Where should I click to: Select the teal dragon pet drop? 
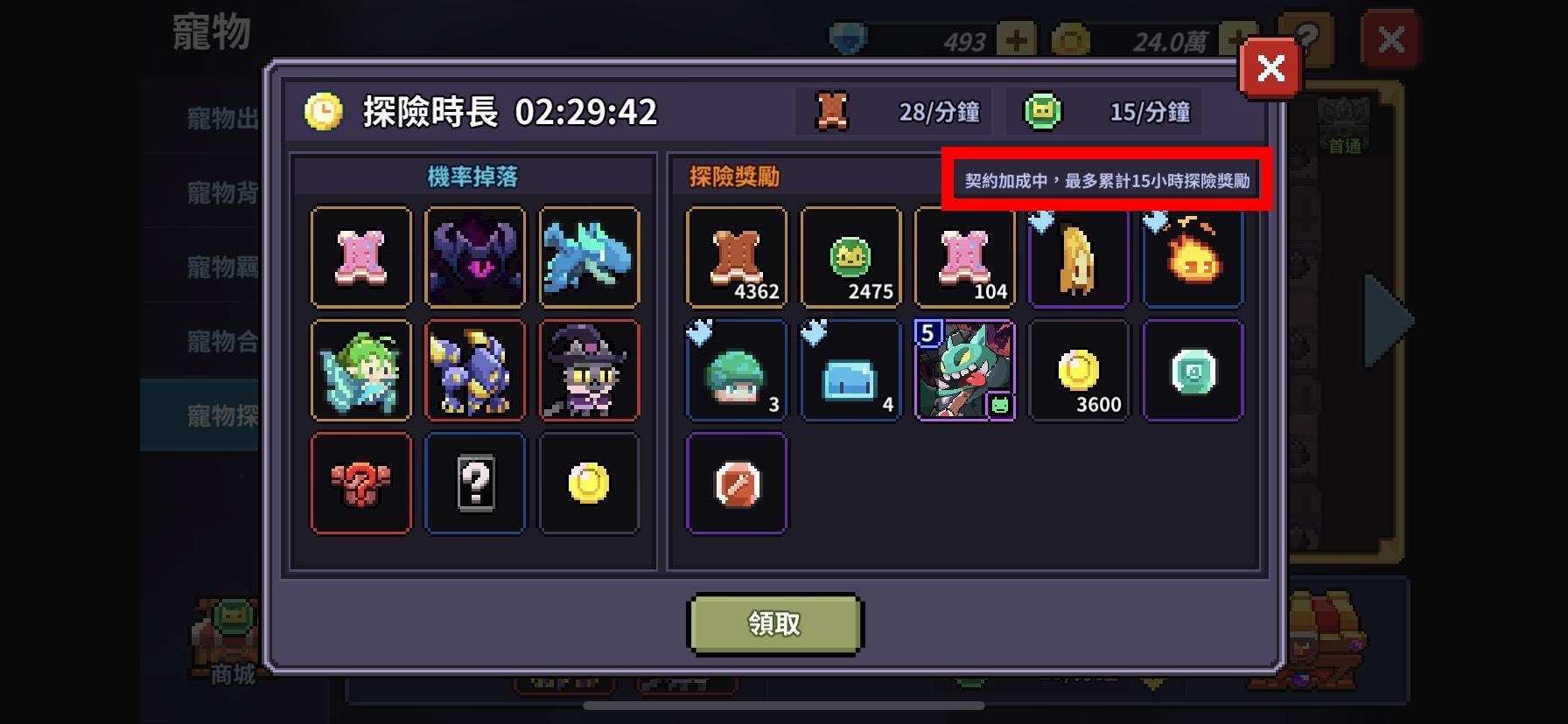[589, 257]
